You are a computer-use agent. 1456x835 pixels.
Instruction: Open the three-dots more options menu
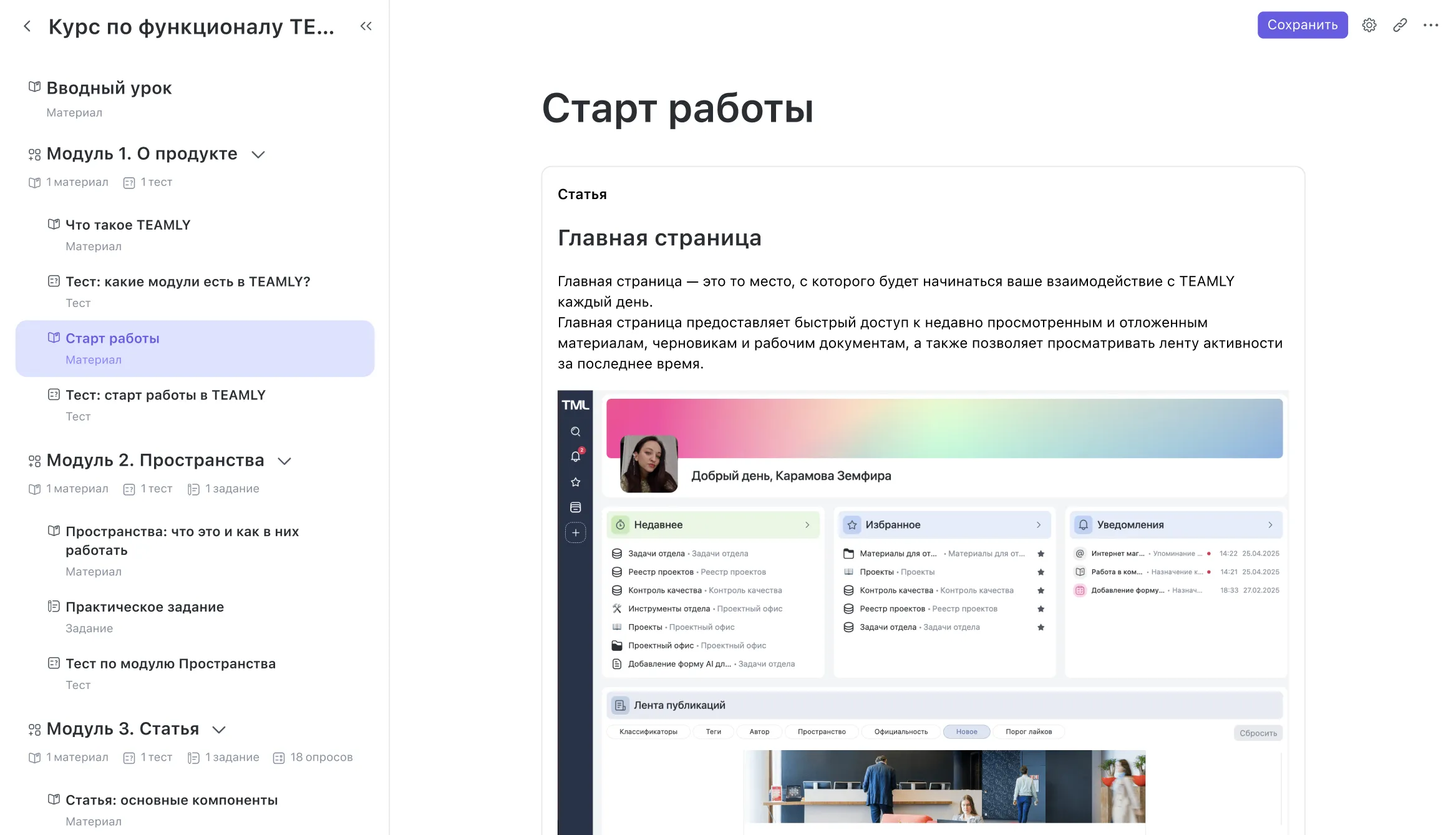tap(1430, 25)
